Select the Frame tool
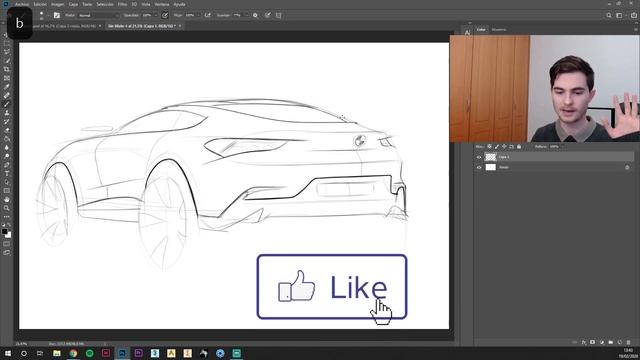Viewport: 640px width, 360px height. pos(7,78)
